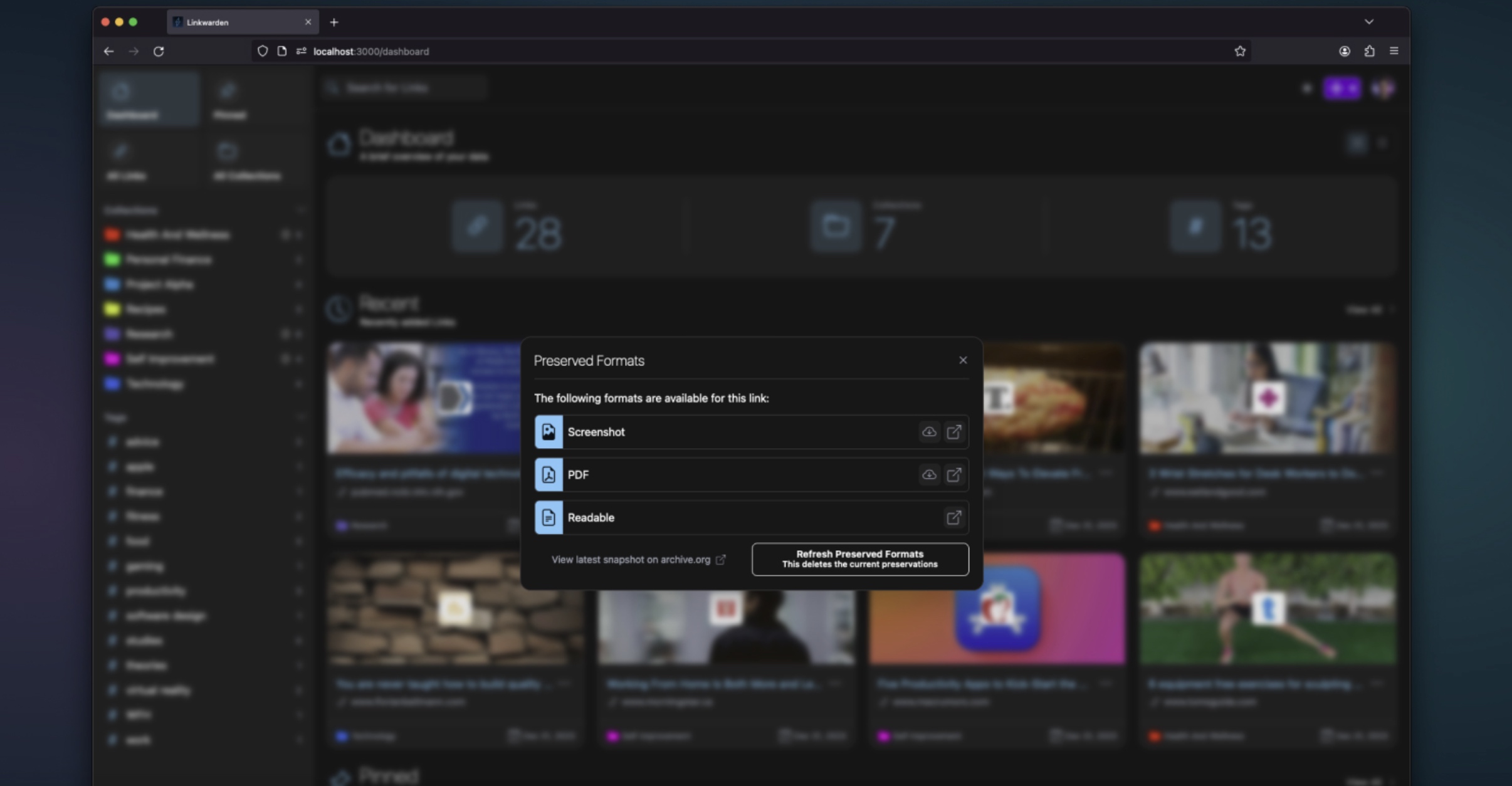Open All Links in the sidebar
This screenshot has width=1512, height=786.
coord(149,160)
